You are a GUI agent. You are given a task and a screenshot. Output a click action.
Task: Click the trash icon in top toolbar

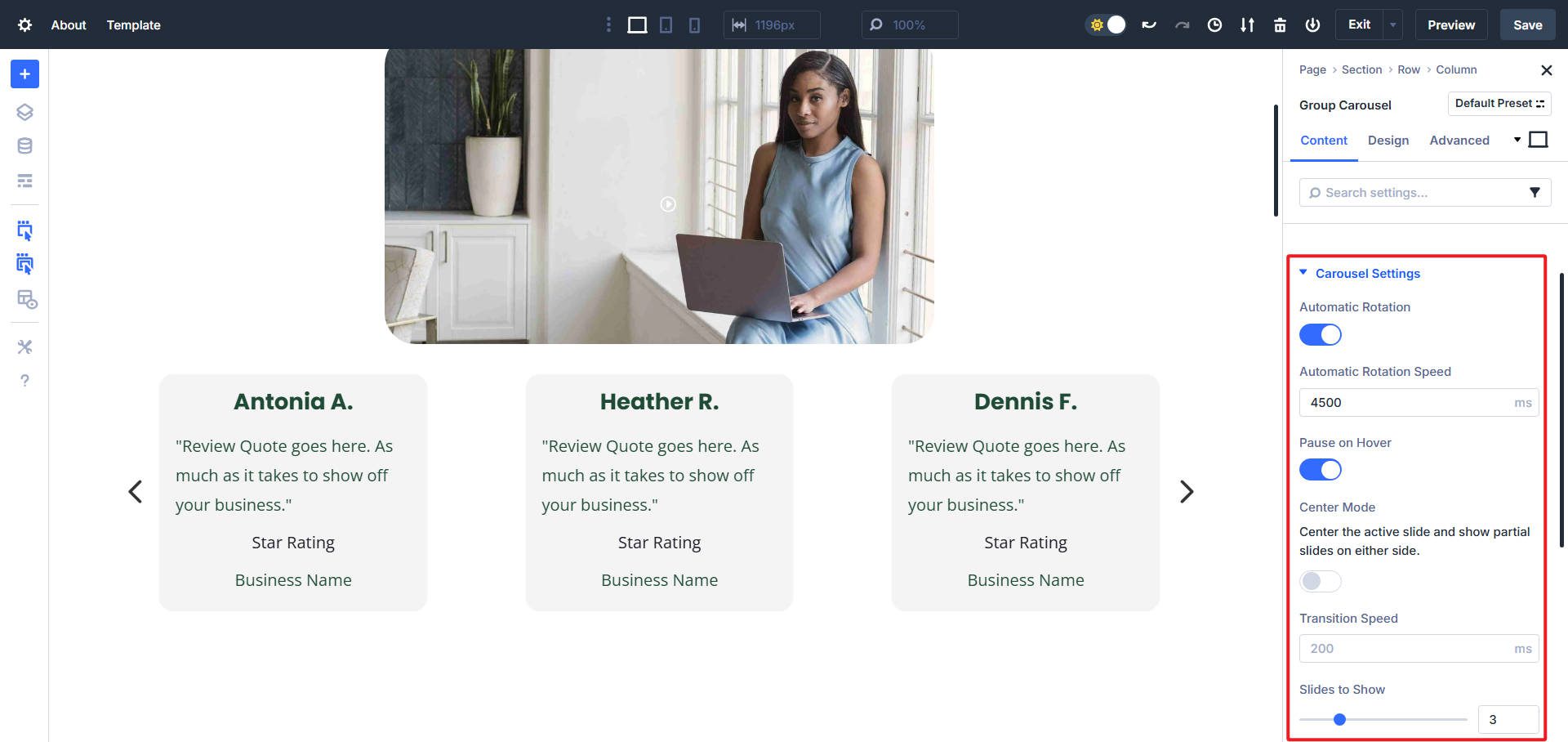pyautogui.click(x=1280, y=25)
